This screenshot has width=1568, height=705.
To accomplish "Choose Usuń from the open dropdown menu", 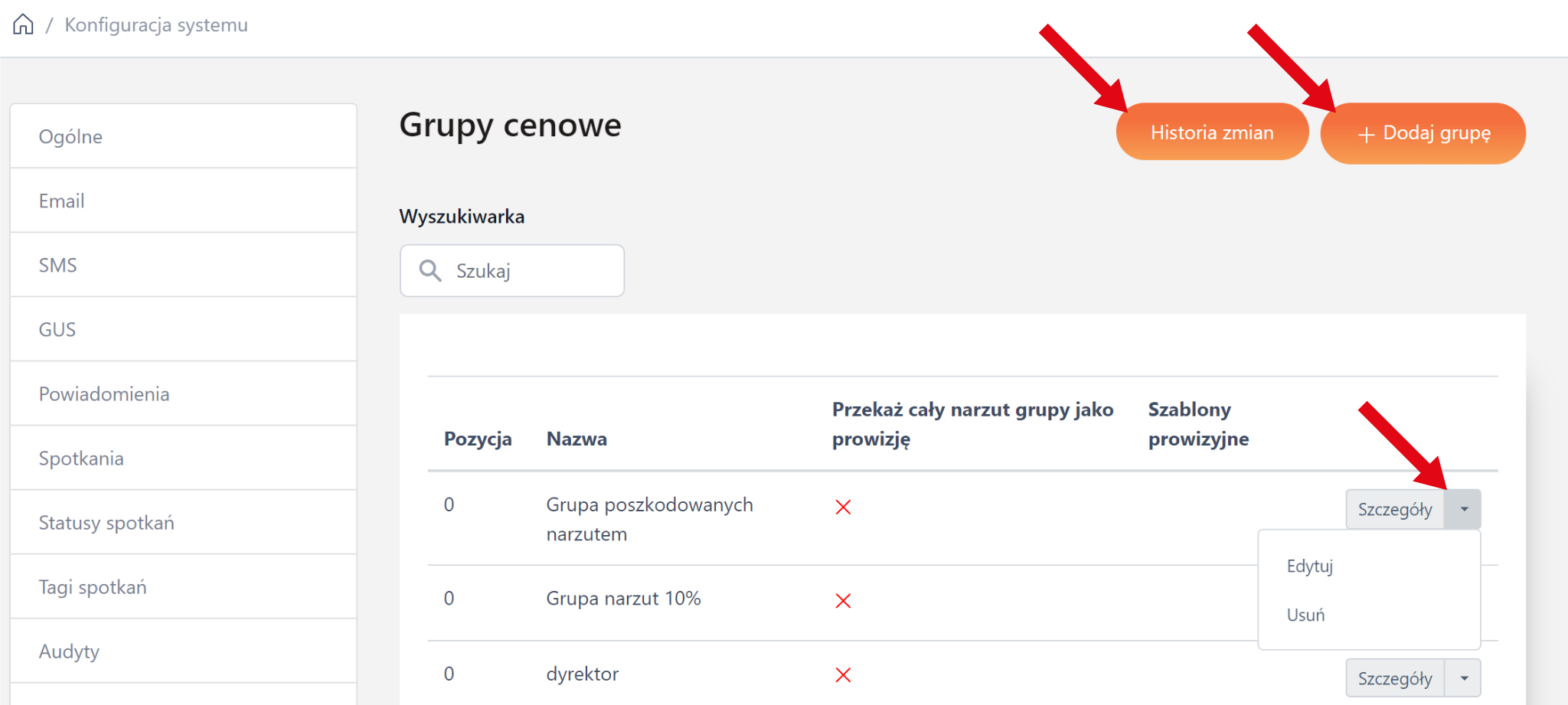I will tap(1305, 615).
